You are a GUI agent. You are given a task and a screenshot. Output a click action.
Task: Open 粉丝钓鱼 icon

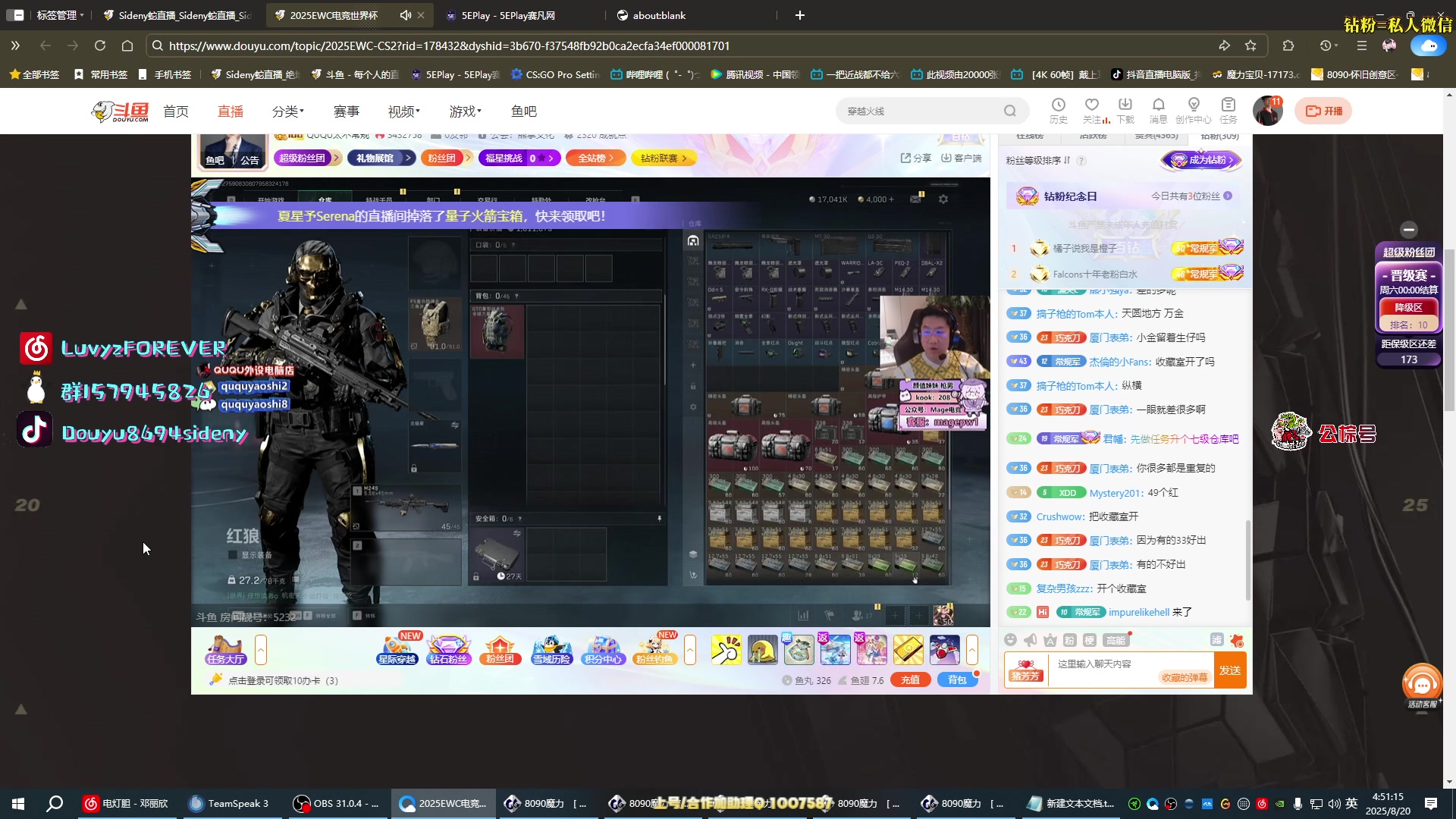[x=654, y=650]
